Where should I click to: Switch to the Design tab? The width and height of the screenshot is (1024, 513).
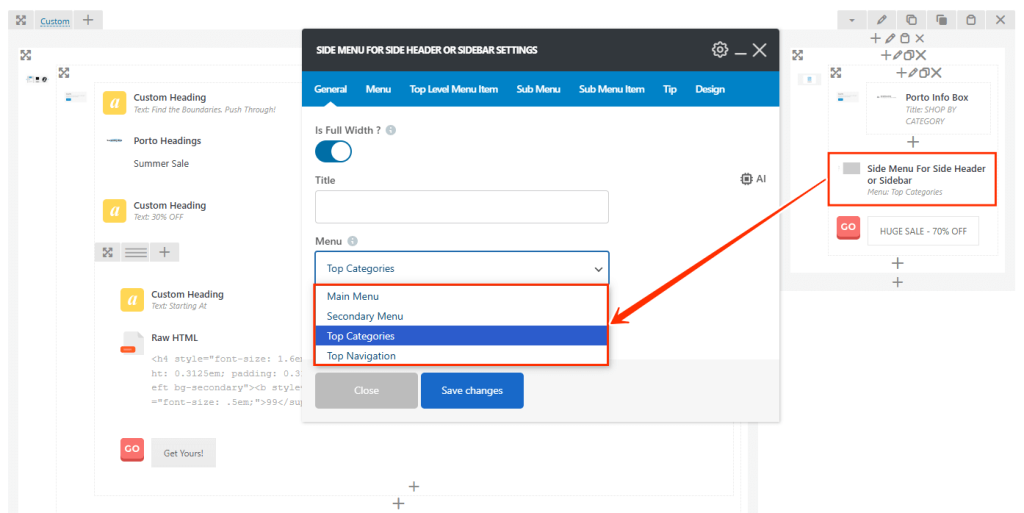pos(709,89)
